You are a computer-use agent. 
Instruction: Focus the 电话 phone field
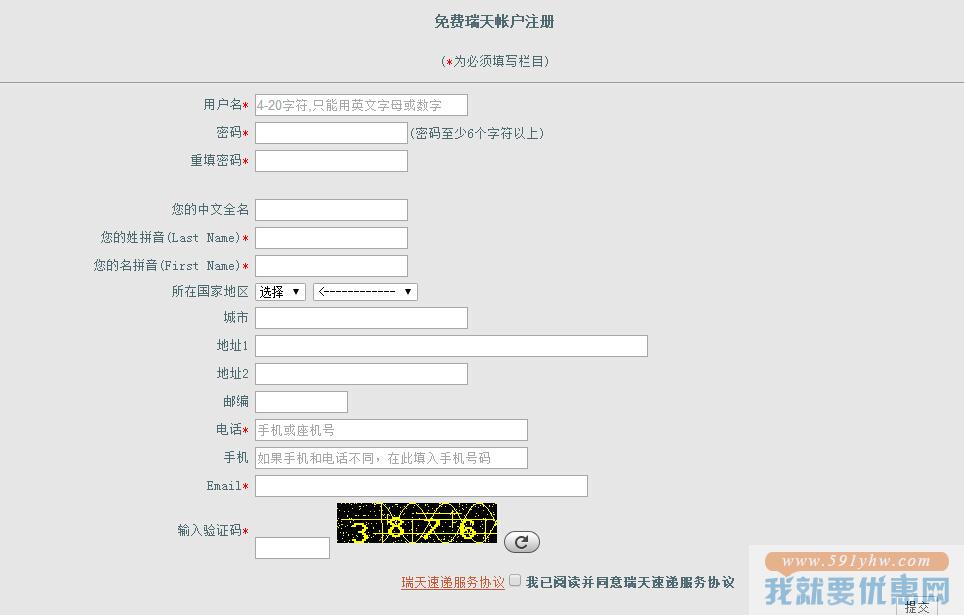point(391,430)
